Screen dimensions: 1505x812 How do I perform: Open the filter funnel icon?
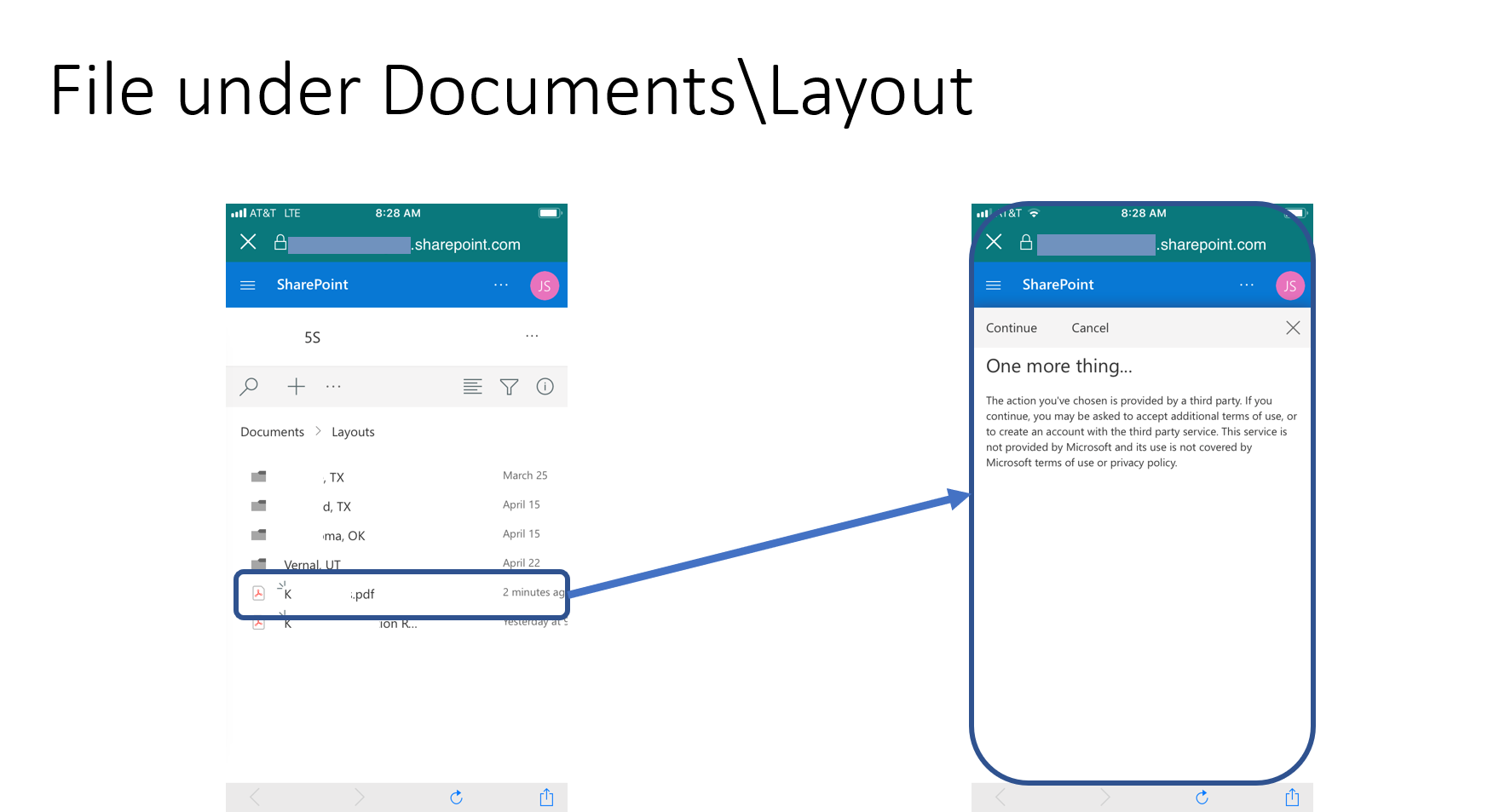click(509, 387)
